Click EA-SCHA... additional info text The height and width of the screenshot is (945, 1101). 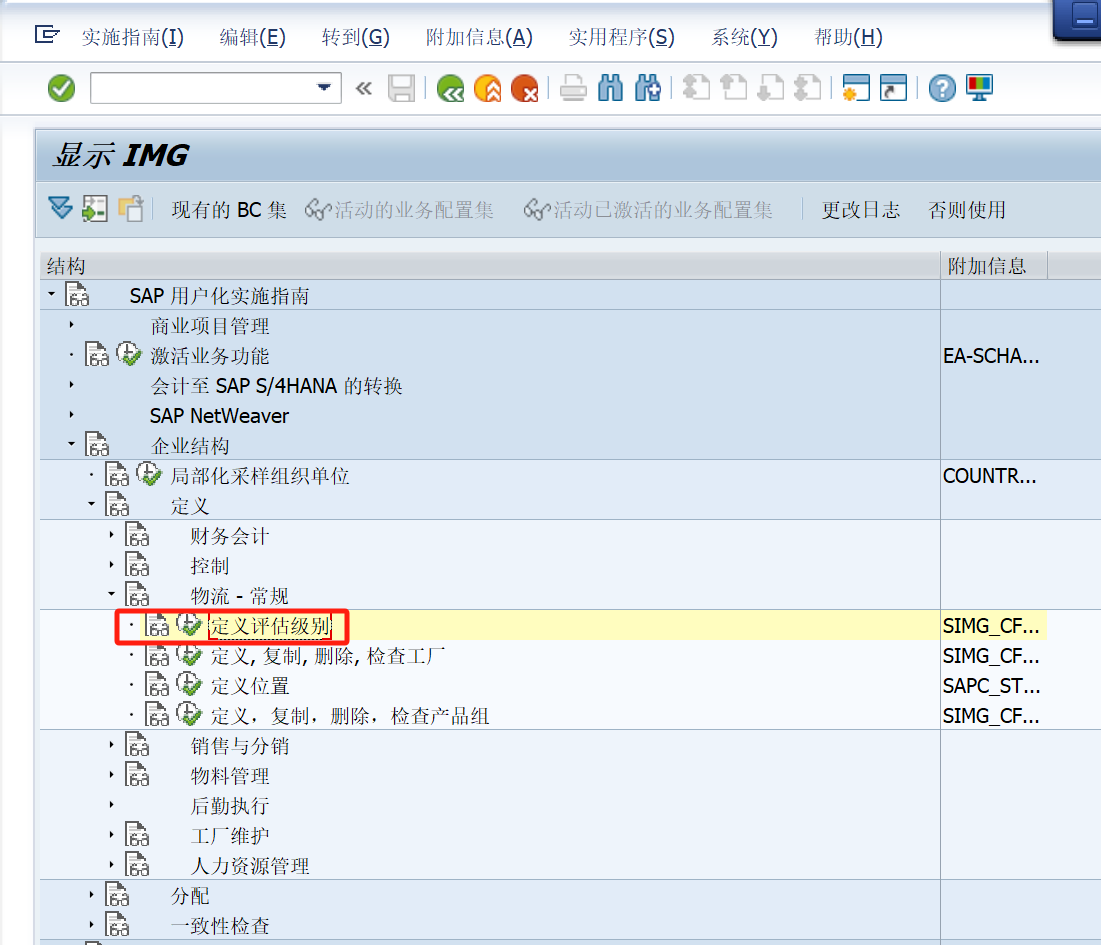click(x=991, y=356)
